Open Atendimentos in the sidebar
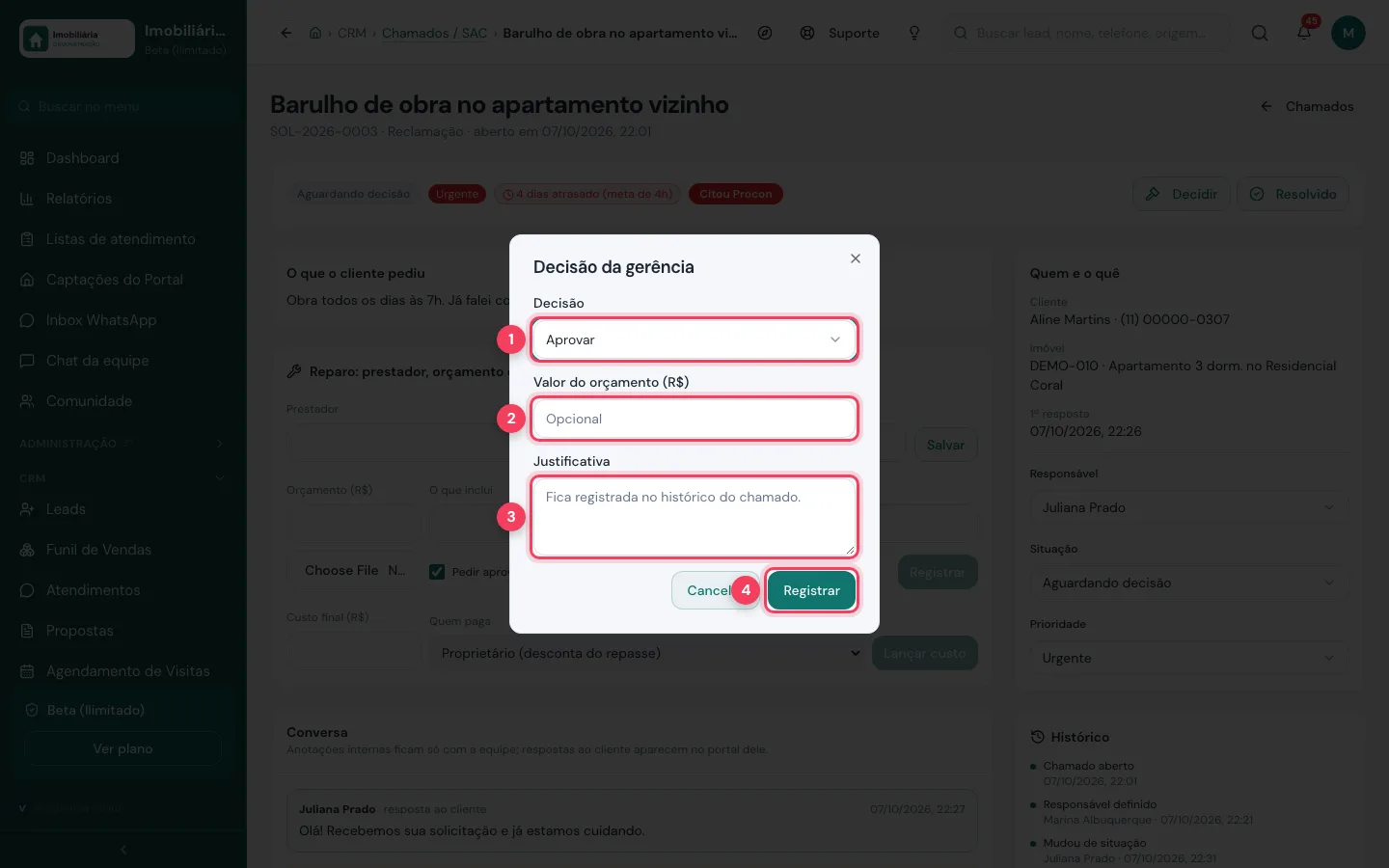This screenshot has width=1389, height=868. tap(123, 590)
